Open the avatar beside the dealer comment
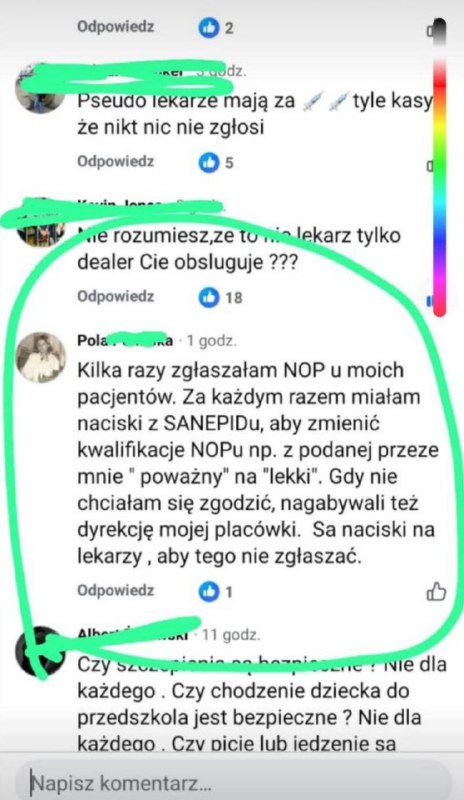This screenshot has height=800, width=464. (x=40, y=227)
